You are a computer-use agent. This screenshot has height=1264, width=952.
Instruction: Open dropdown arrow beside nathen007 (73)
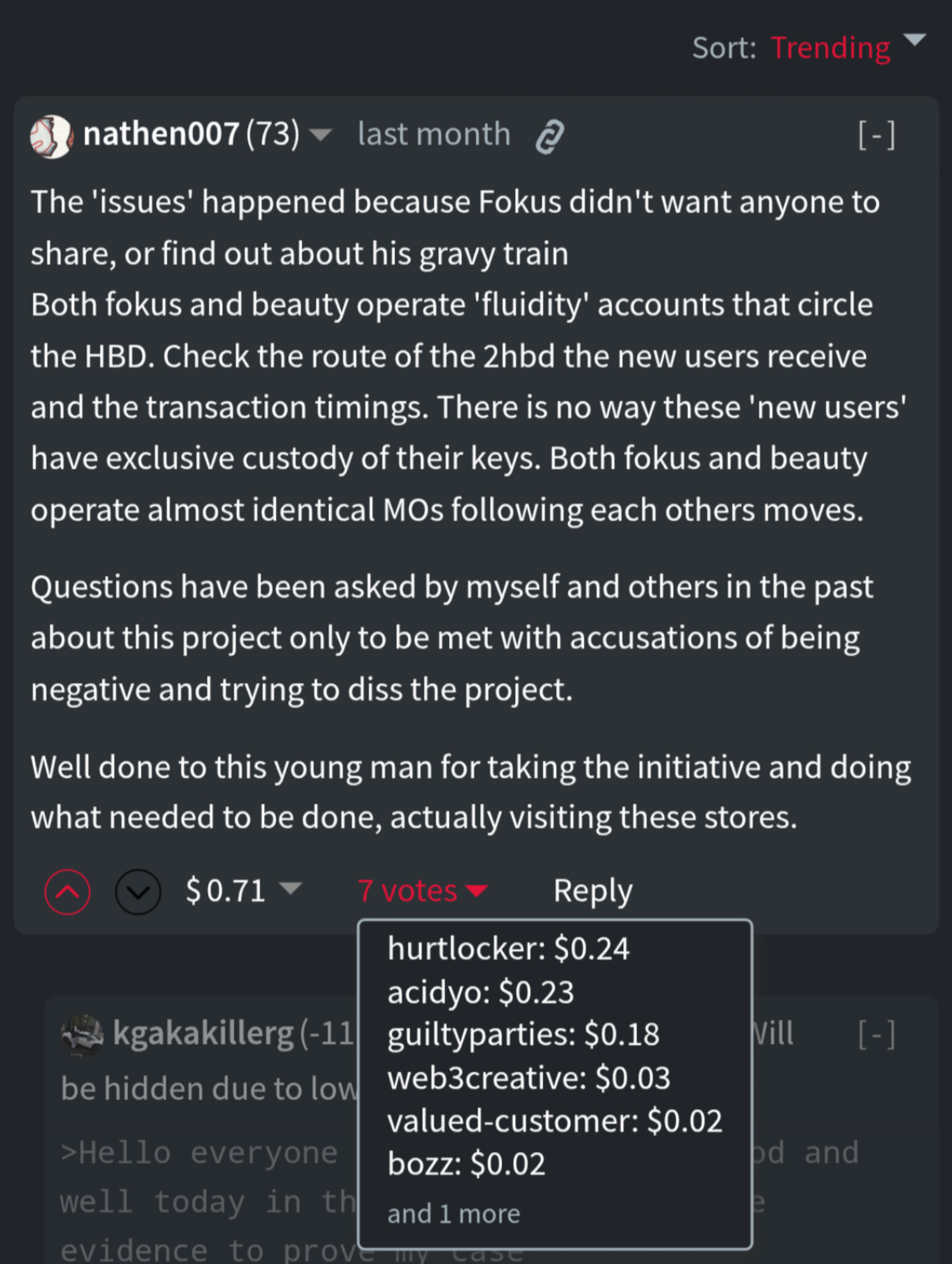pos(320,135)
